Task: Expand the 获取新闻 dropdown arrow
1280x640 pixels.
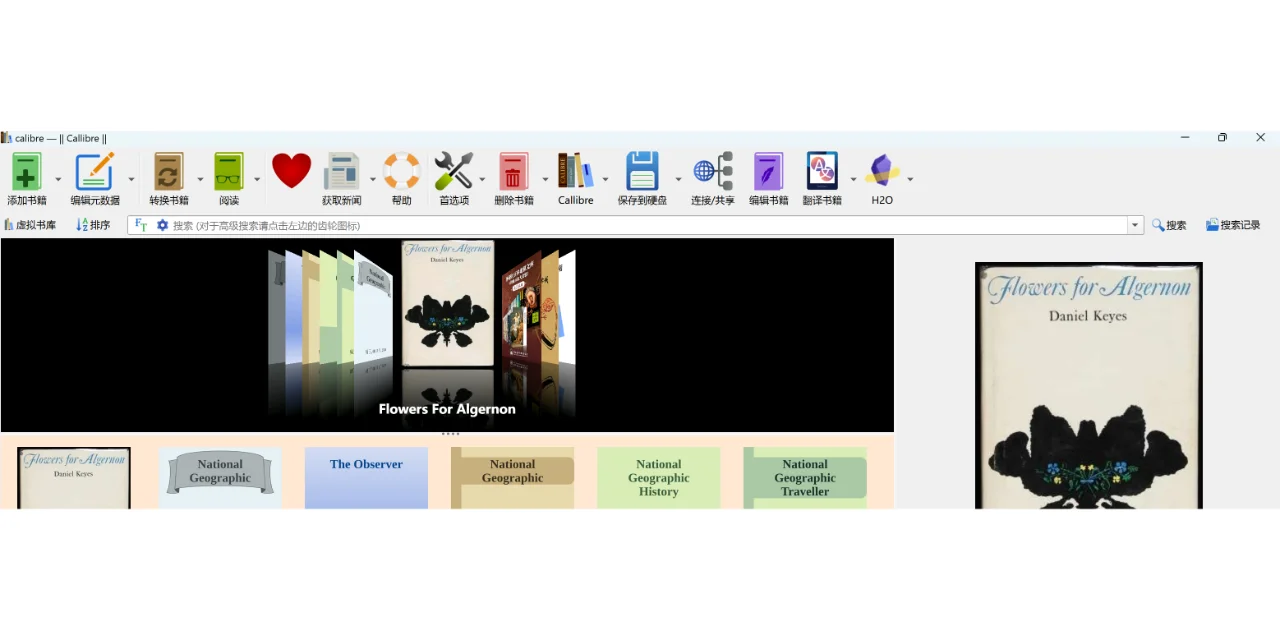Action: pyautogui.click(x=373, y=180)
